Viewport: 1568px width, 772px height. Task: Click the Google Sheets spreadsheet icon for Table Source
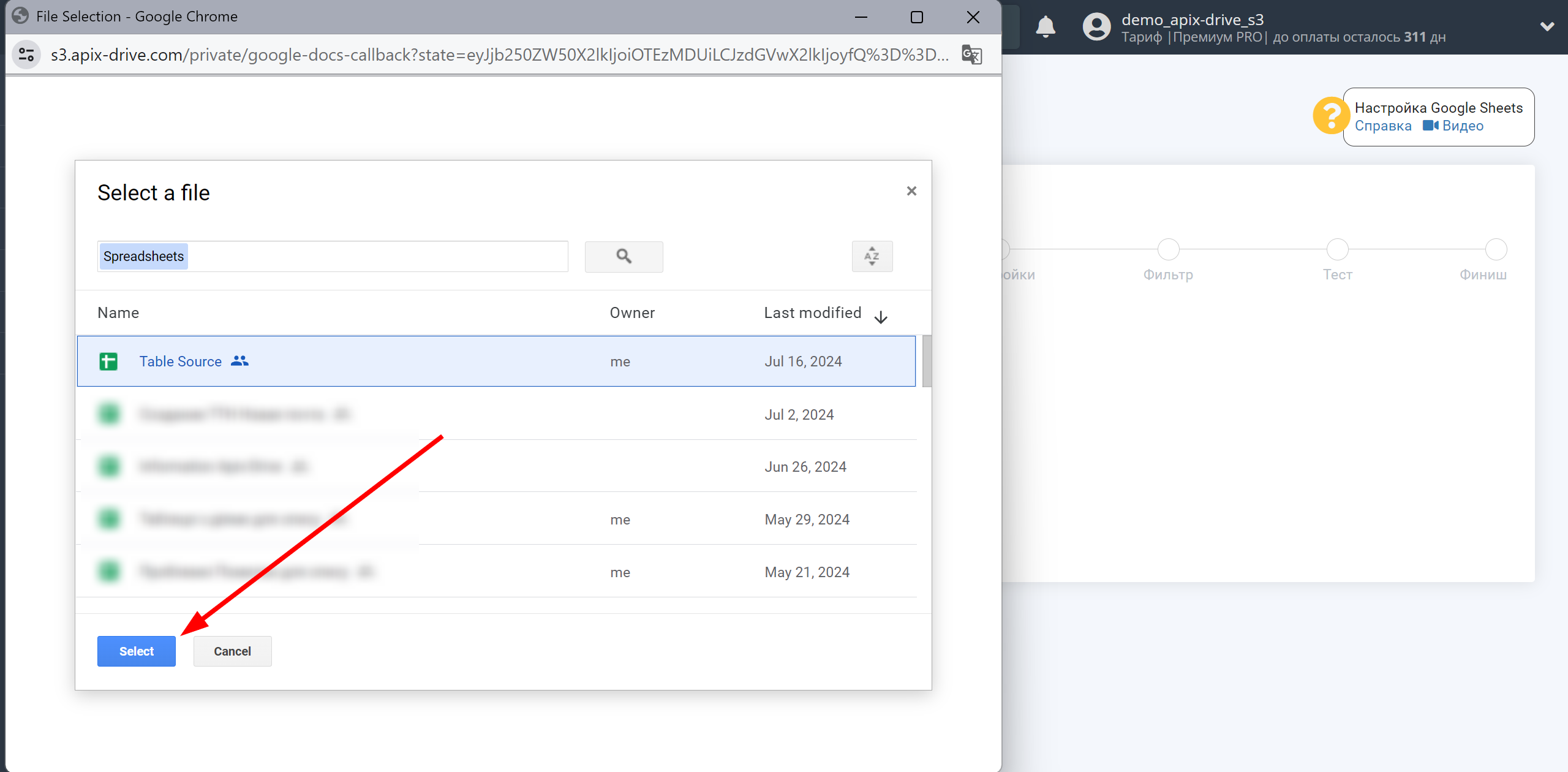109,362
